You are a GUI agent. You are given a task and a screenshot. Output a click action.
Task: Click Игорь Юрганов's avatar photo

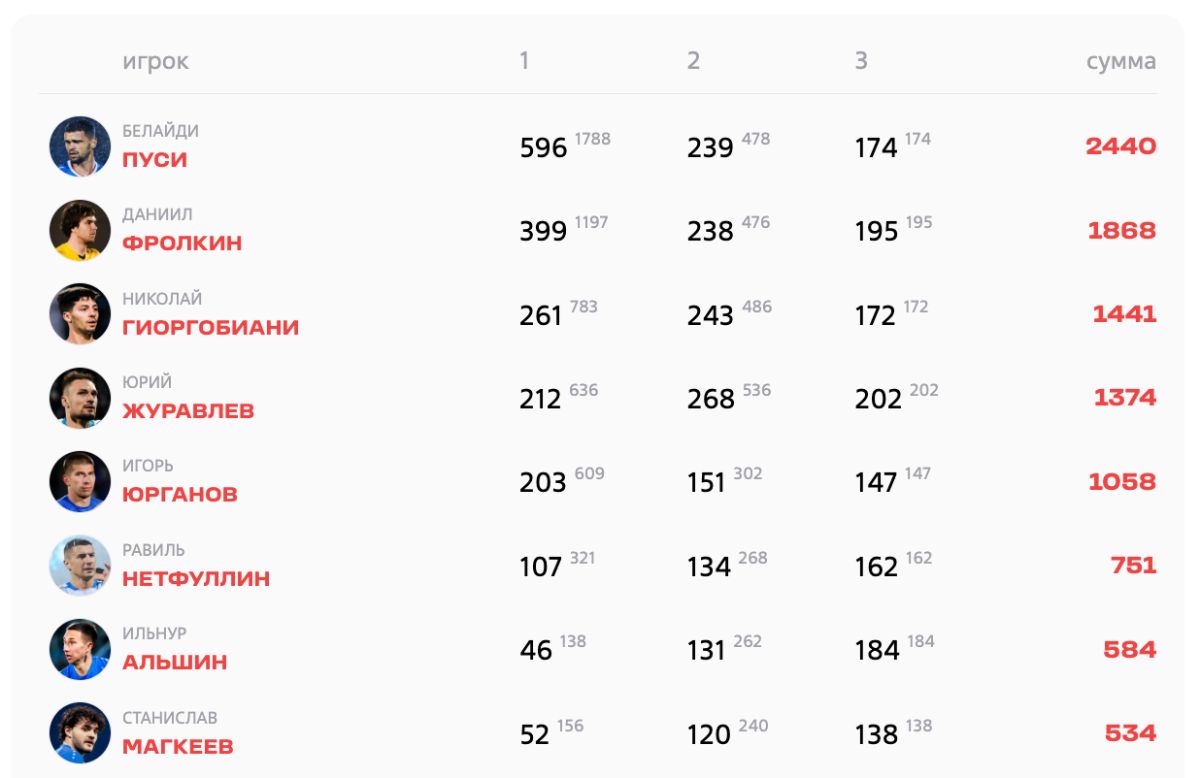pos(79,482)
